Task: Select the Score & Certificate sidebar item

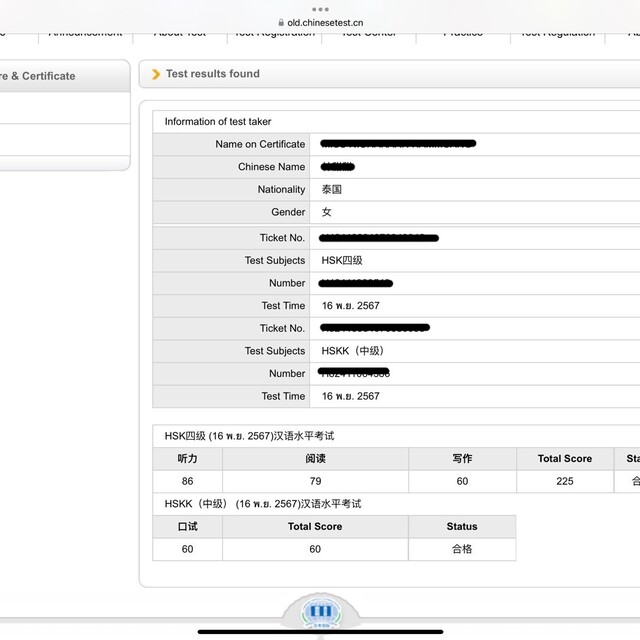Action: point(40,76)
